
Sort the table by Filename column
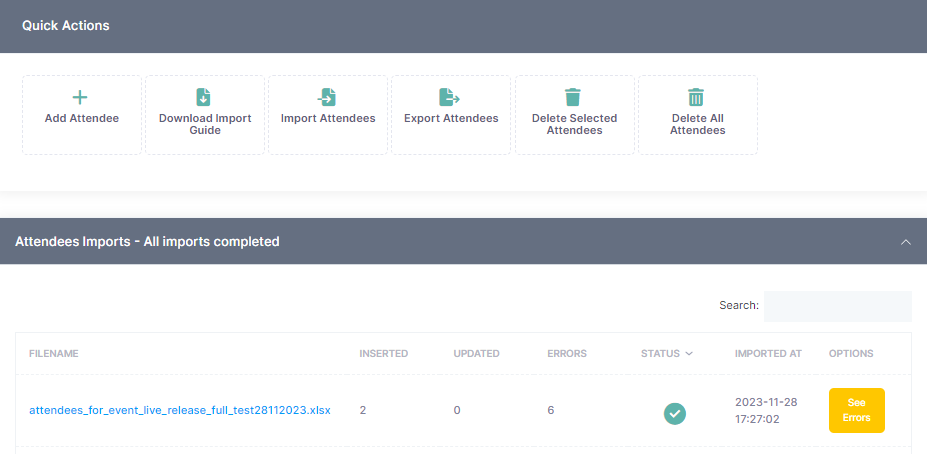coord(54,354)
